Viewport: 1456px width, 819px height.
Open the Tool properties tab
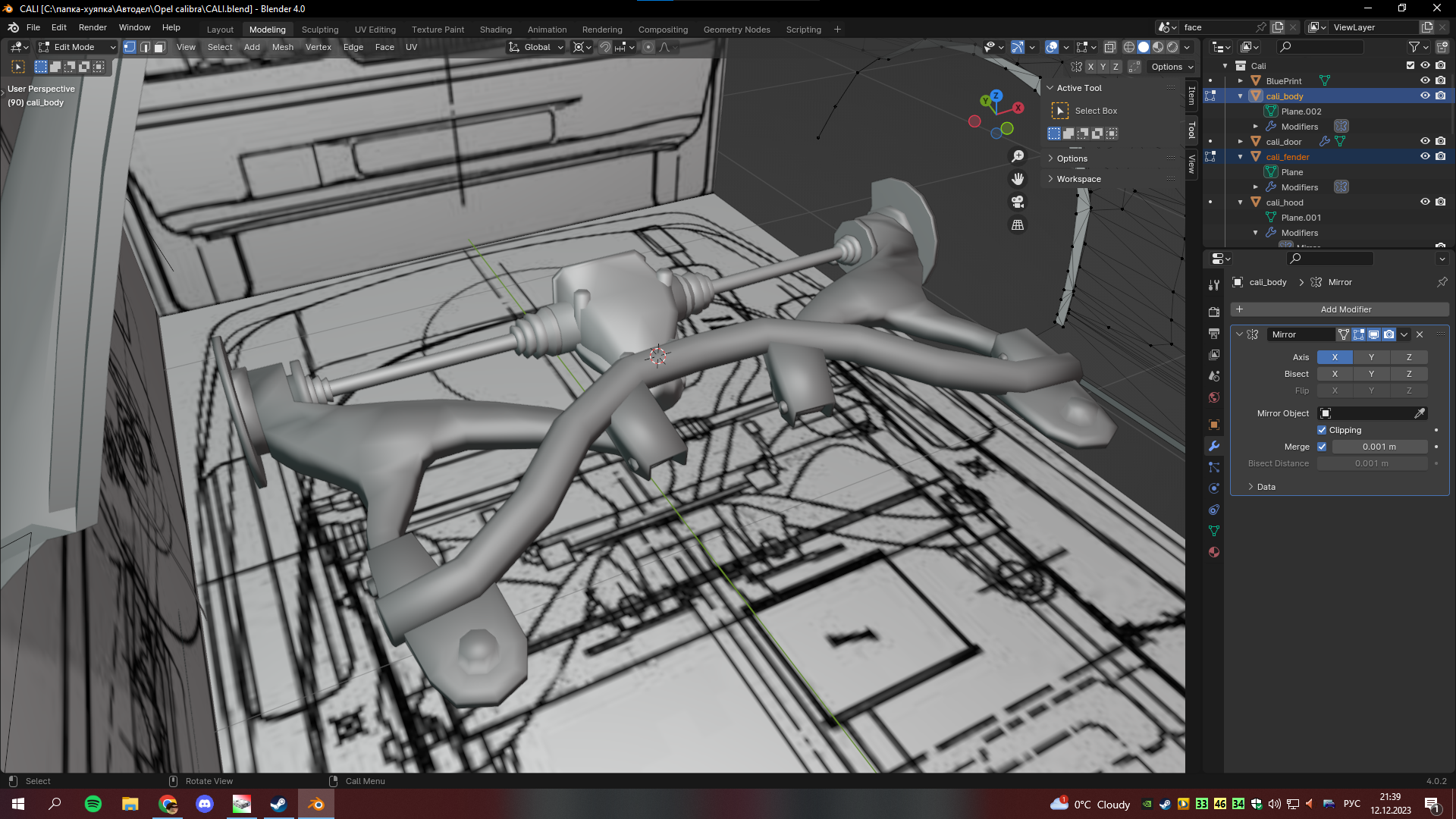click(1214, 285)
